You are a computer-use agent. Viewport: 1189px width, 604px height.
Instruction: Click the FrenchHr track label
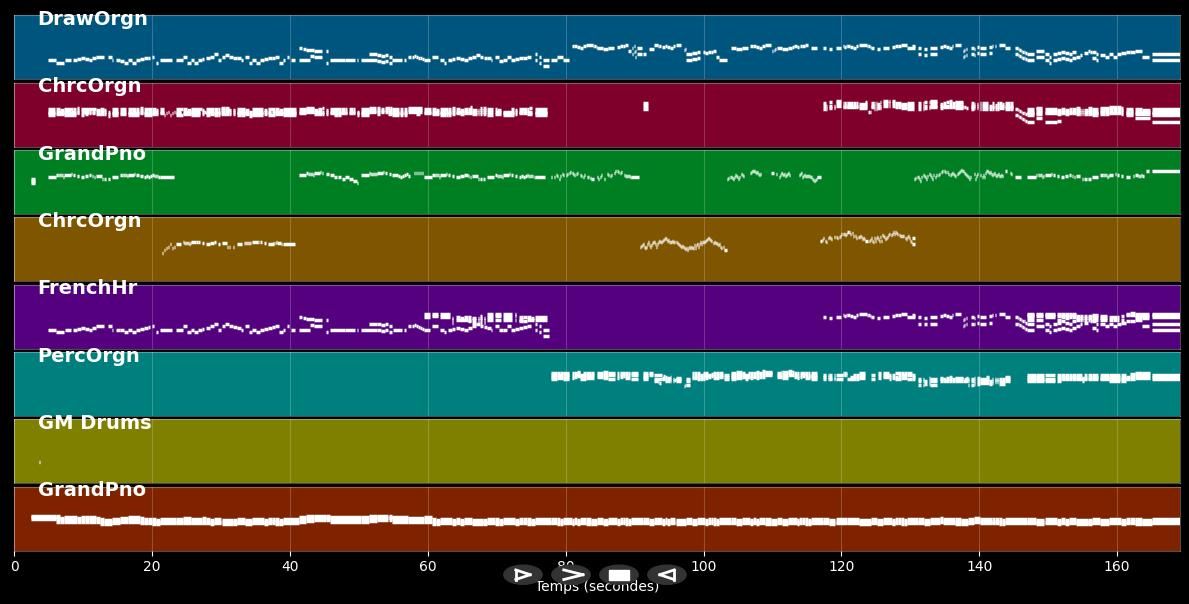(87, 288)
